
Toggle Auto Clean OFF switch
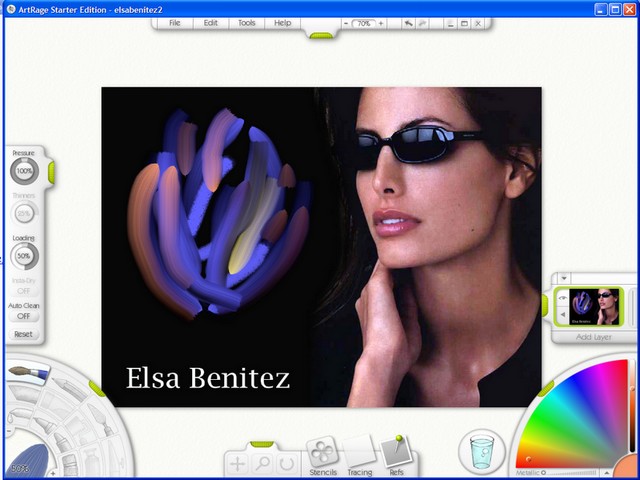[23, 316]
